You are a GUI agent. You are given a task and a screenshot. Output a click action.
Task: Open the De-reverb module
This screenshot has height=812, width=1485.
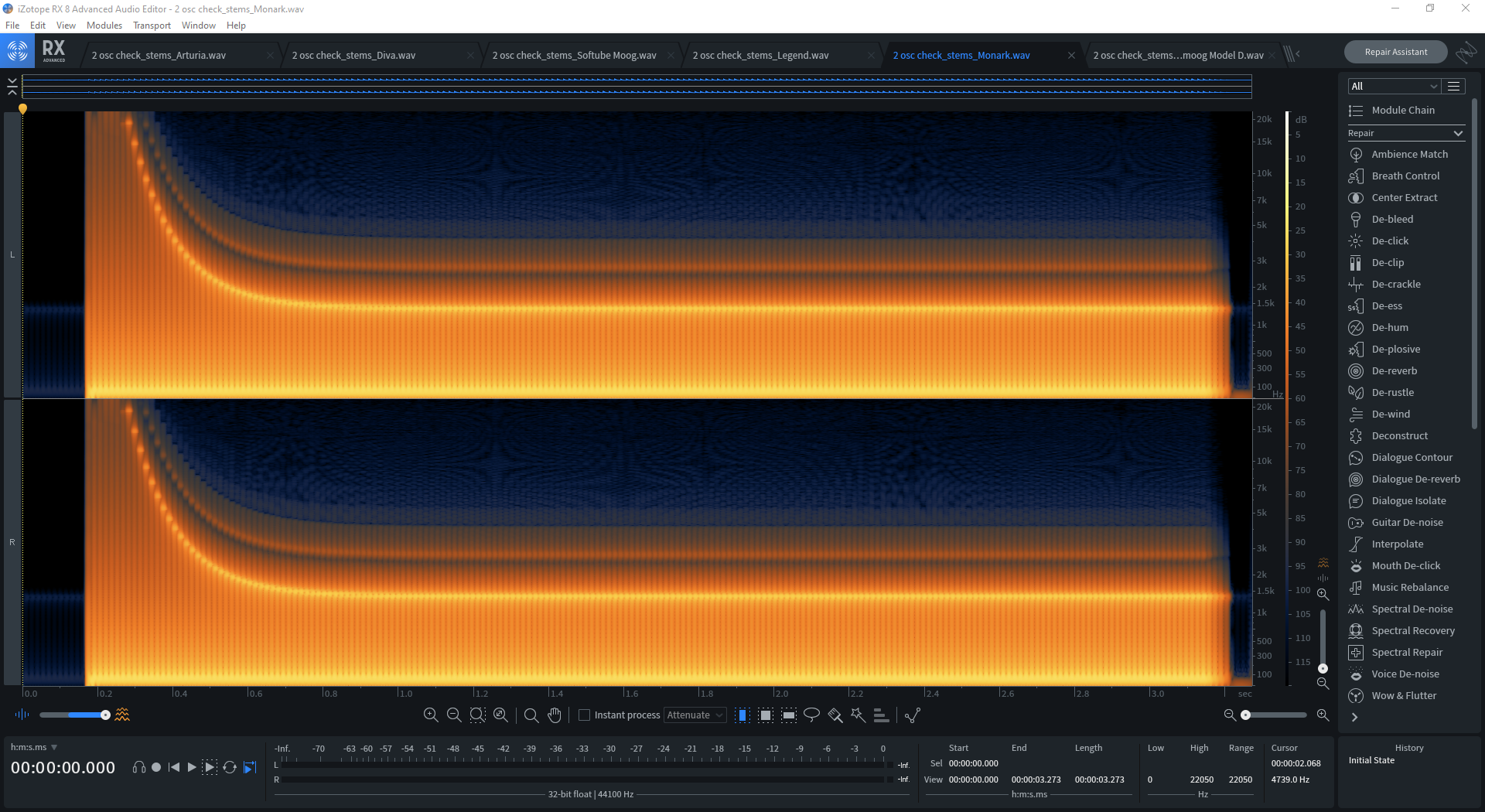coord(1383,371)
